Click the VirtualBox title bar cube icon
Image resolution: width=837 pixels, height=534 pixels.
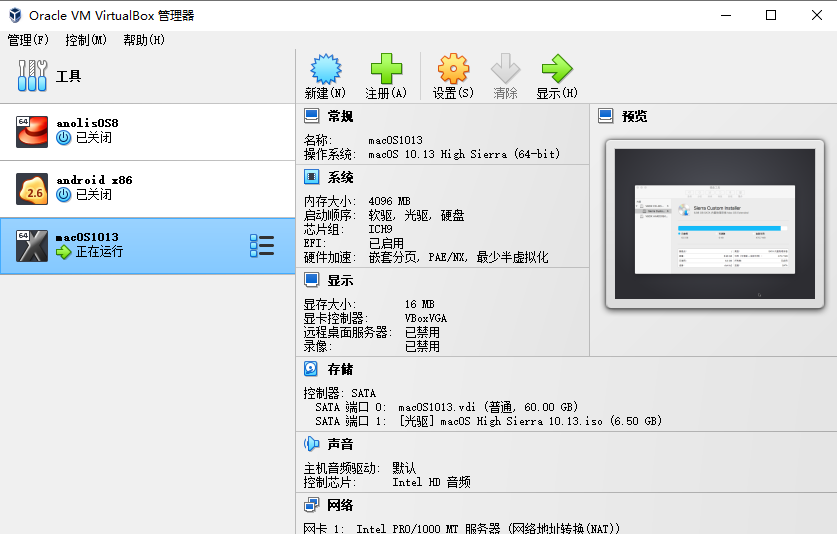[x=15, y=15]
